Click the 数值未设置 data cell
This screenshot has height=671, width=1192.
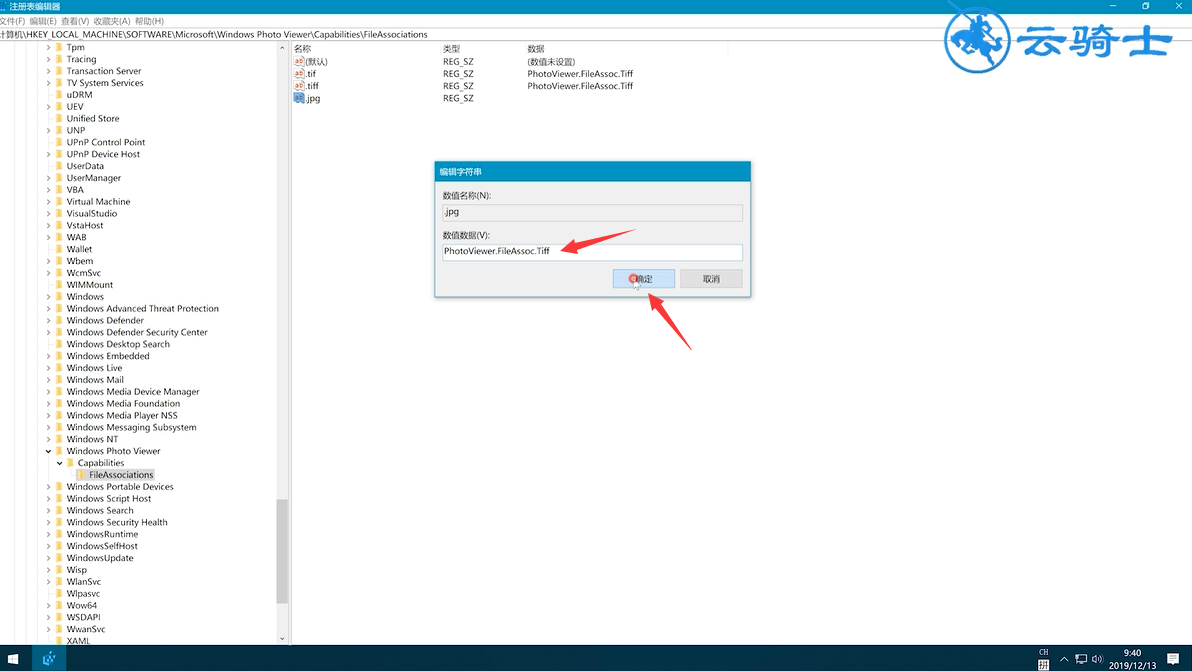[551, 62]
